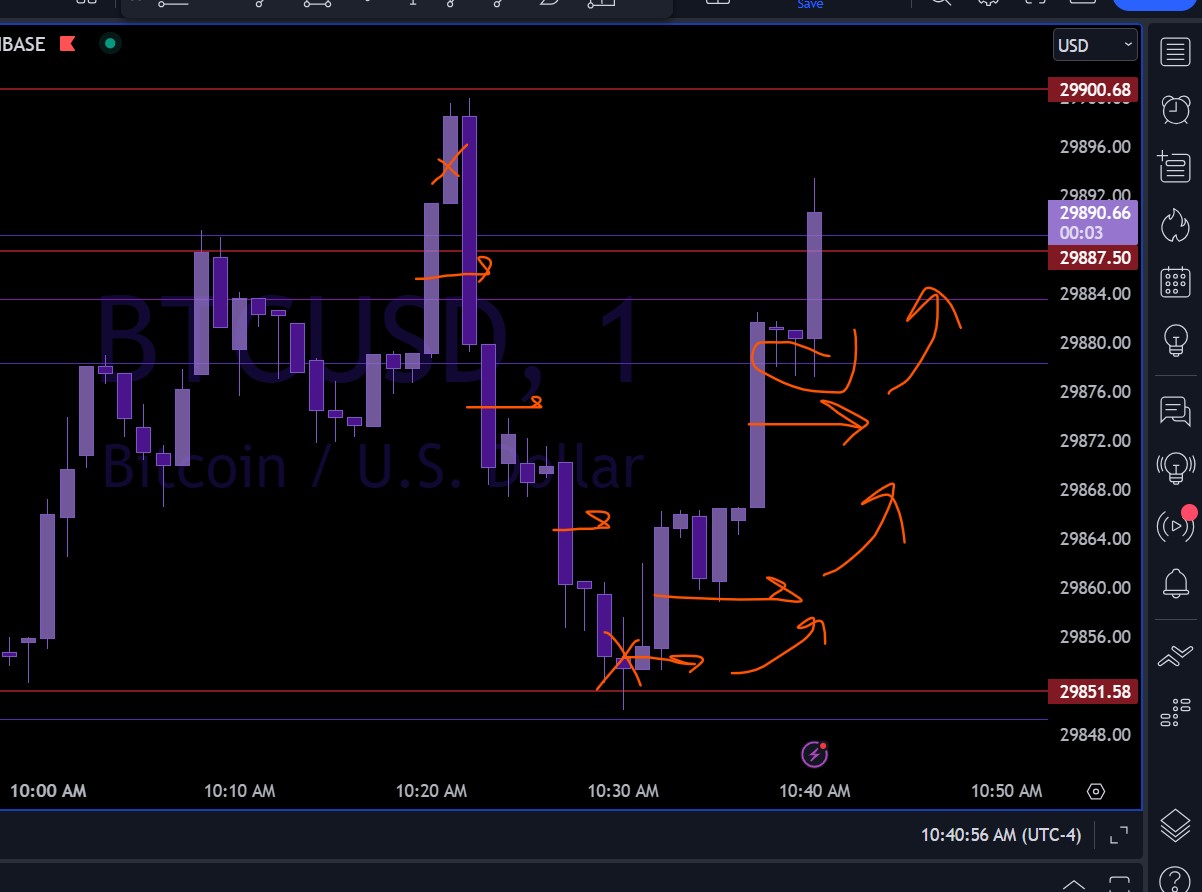
Task: Click the 10:10 AM time axis label
Action: pos(240,791)
